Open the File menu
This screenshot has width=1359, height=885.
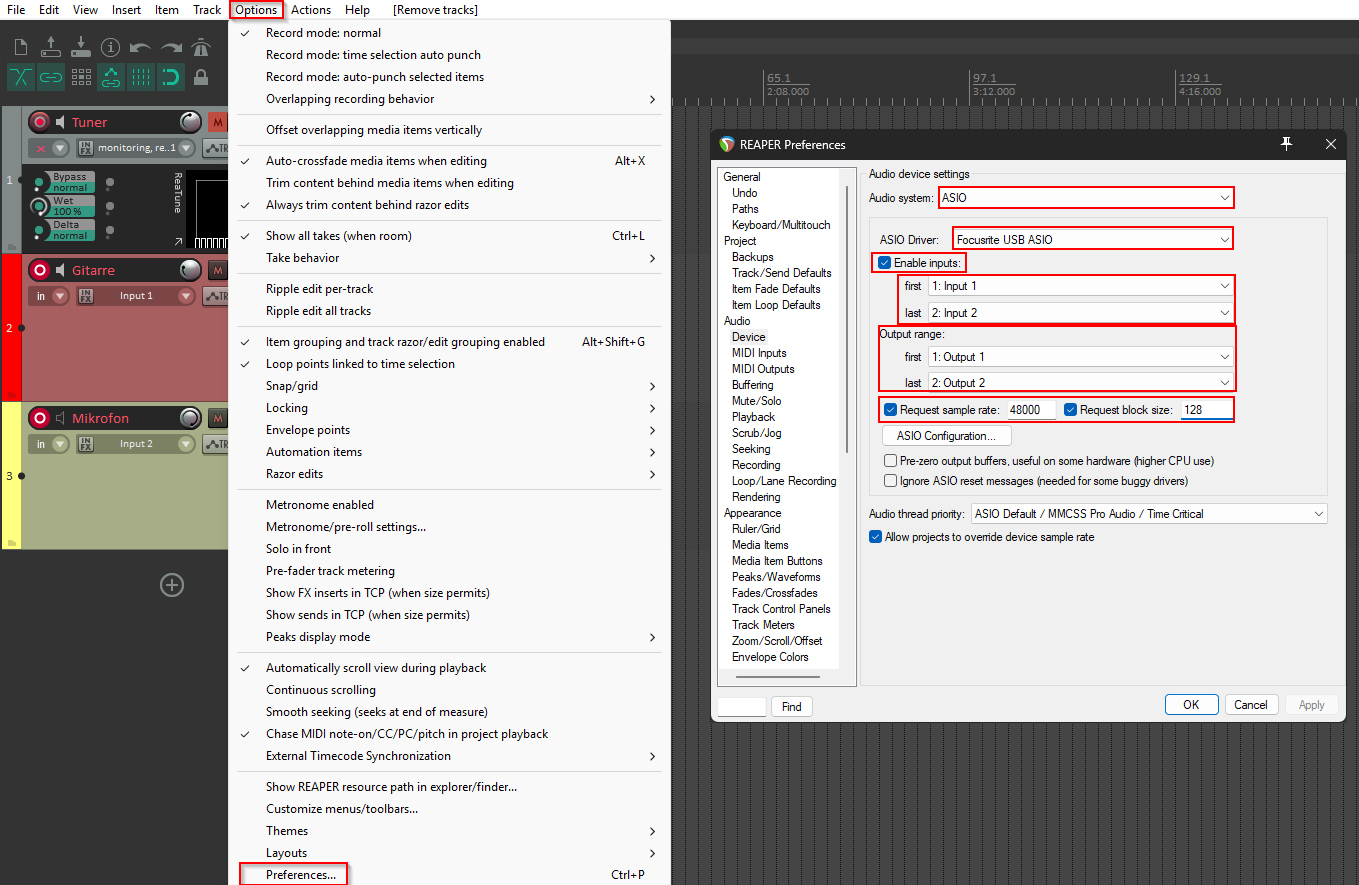(16, 10)
